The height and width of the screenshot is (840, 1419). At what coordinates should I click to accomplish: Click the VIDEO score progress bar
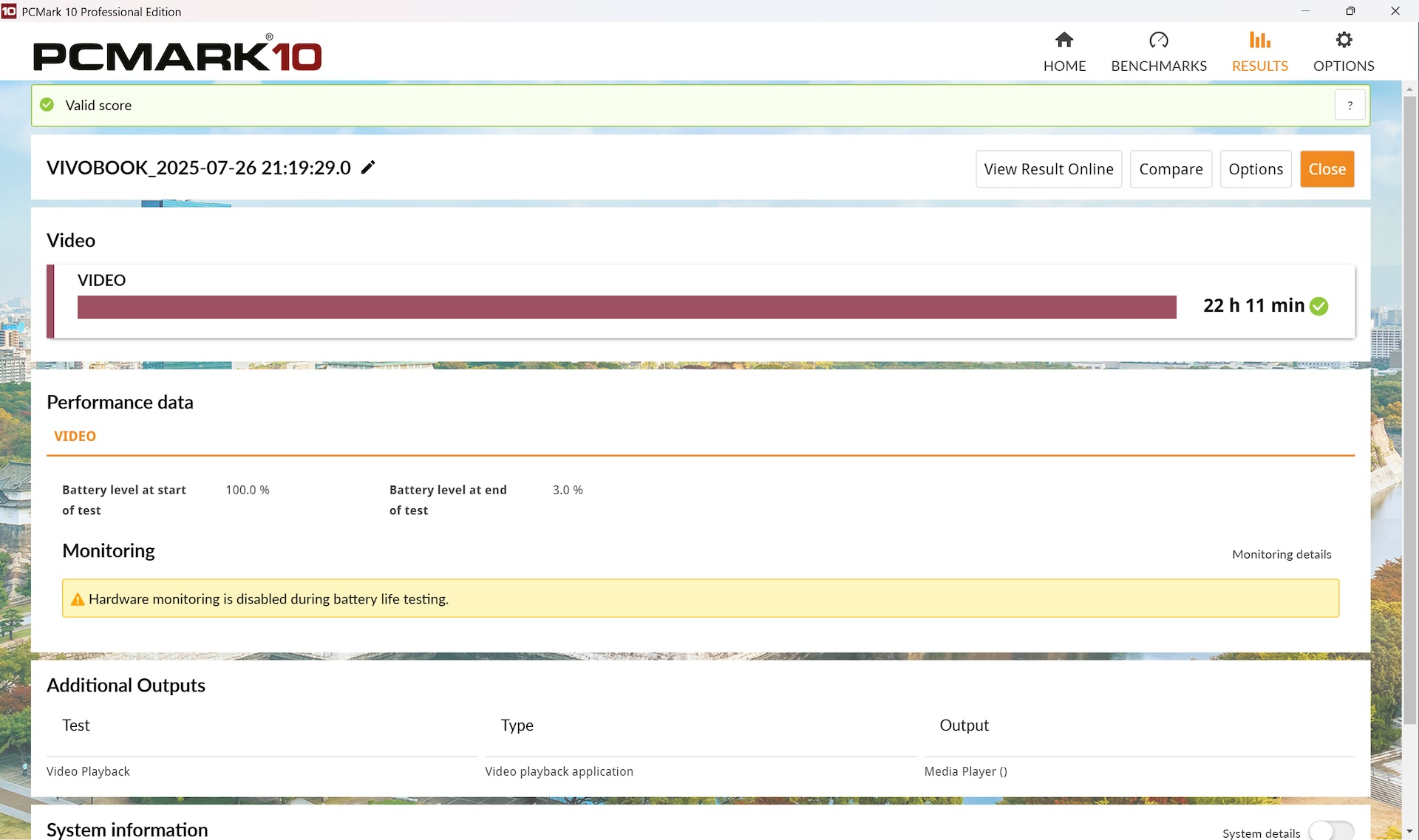pyautogui.click(x=627, y=307)
